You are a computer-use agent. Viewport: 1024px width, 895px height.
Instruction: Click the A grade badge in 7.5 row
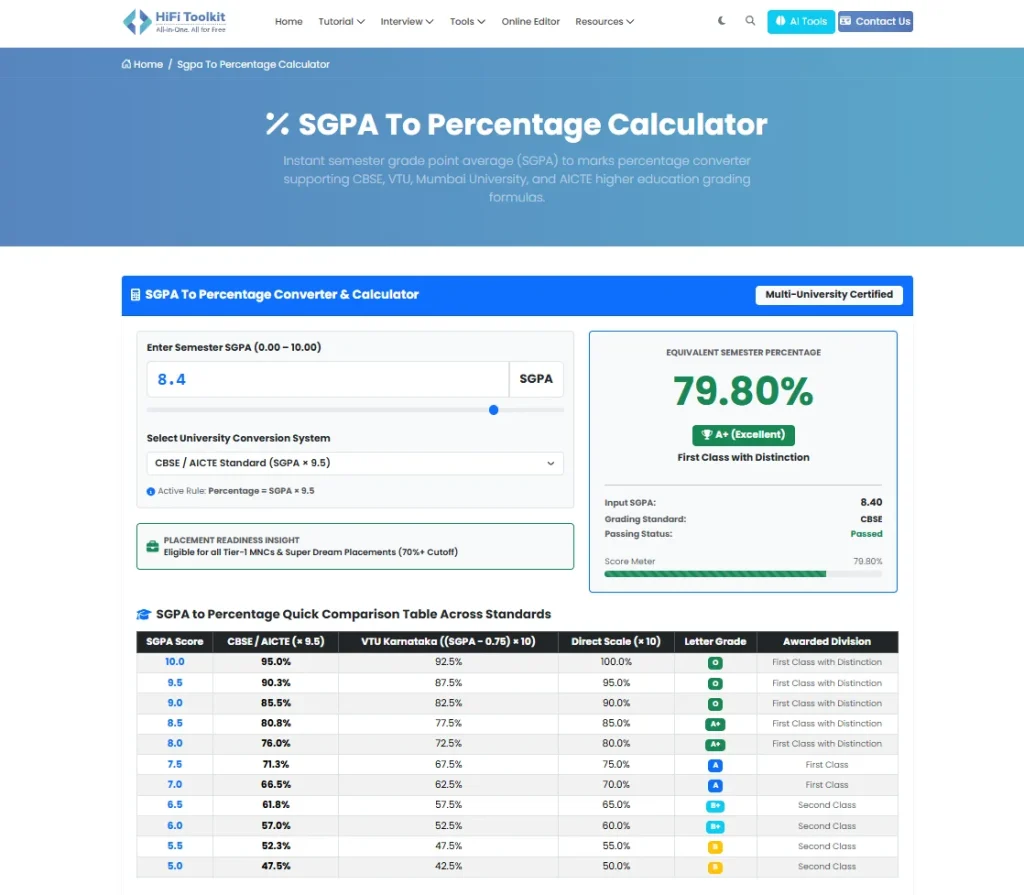(x=715, y=765)
